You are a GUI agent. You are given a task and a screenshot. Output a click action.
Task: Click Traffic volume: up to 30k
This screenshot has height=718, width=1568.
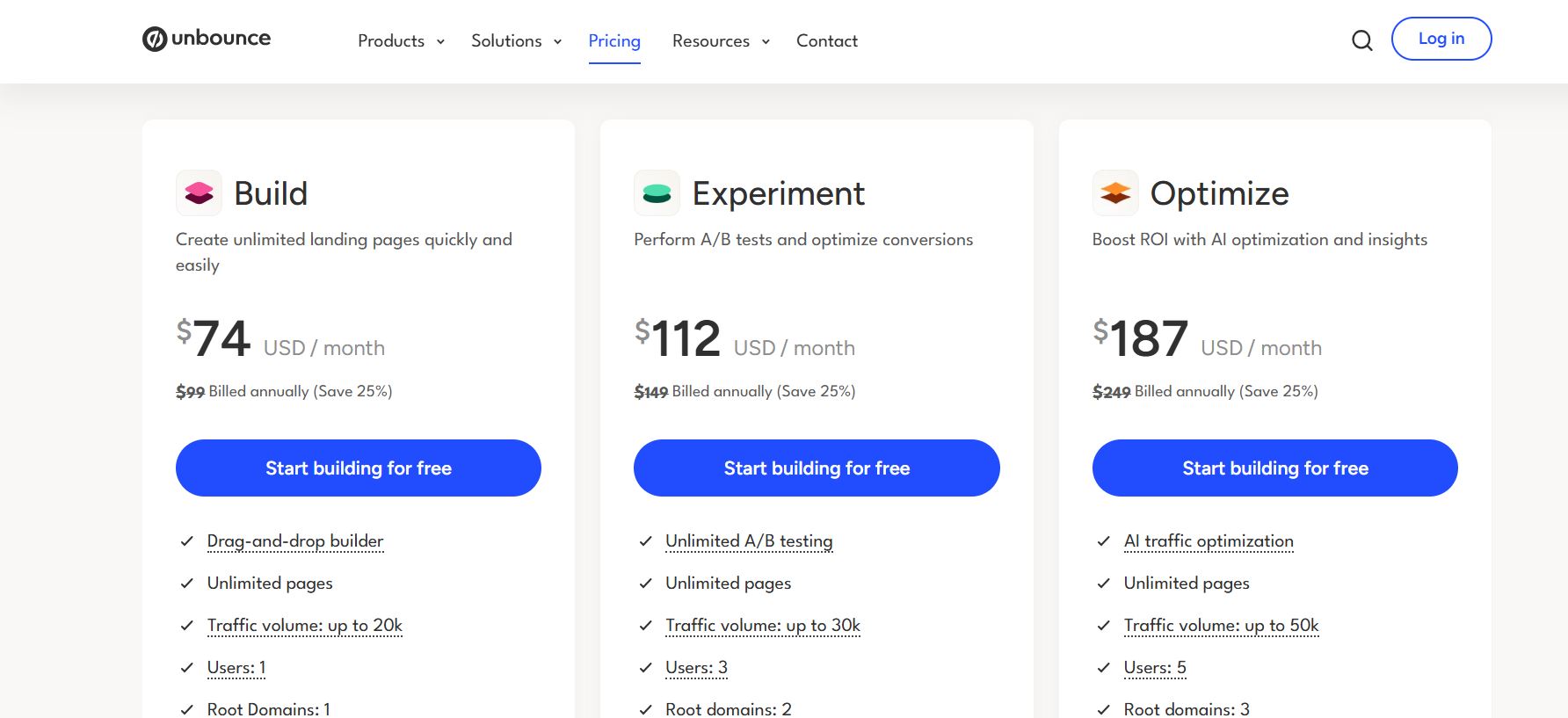click(763, 626)
